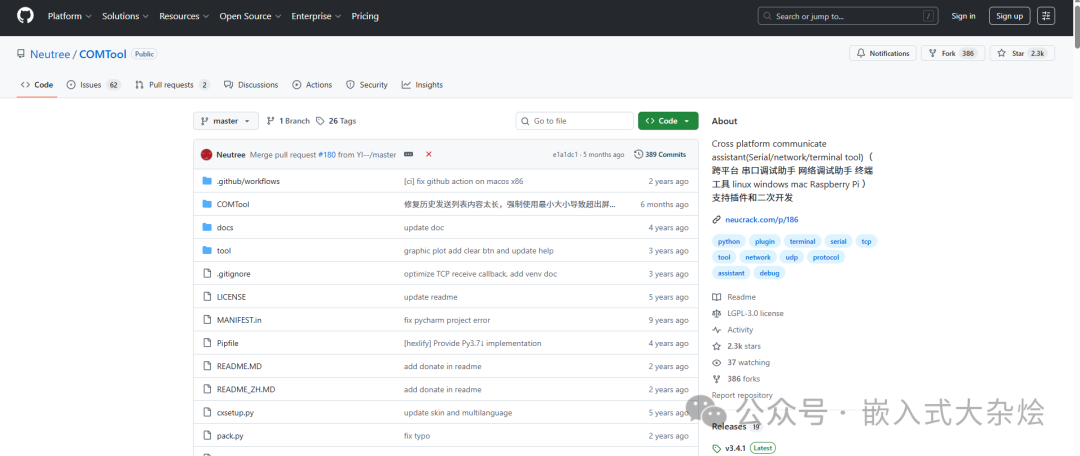Star the repository with Star button
The image size is (1080, 456).
[1022, 54]
